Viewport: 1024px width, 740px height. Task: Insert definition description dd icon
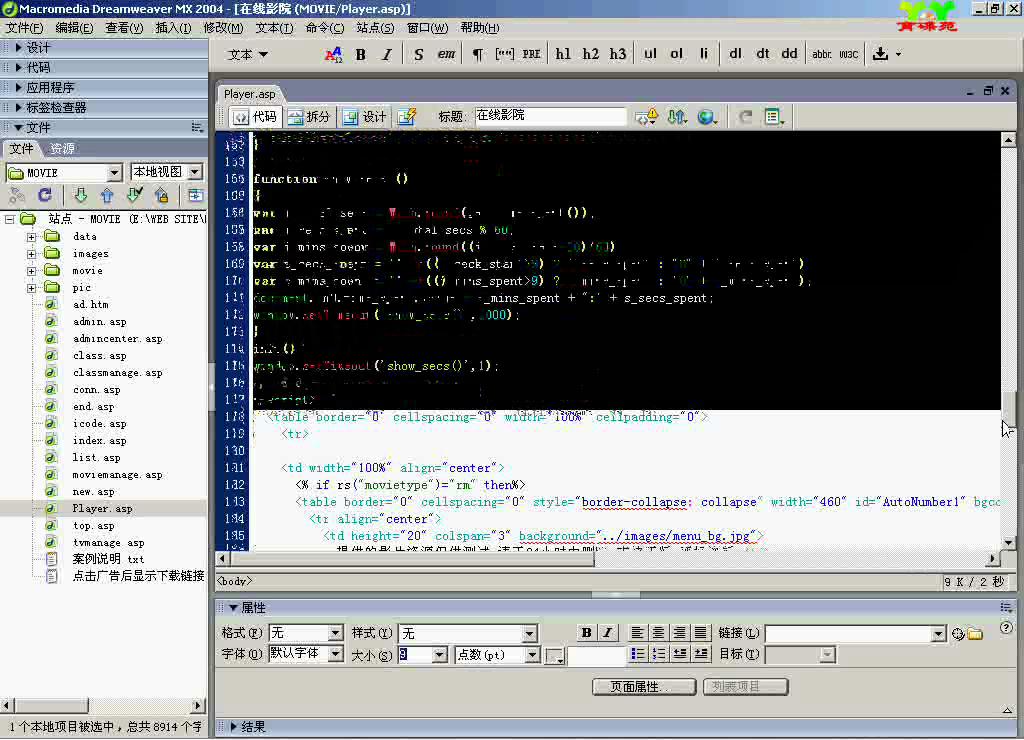(x=789, y=54)
